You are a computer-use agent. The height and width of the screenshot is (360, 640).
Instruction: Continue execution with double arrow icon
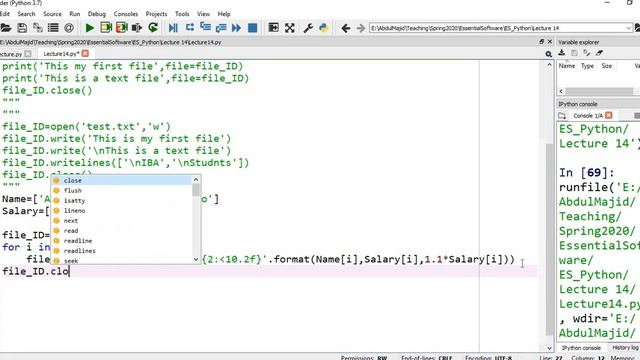coord(236,28)
